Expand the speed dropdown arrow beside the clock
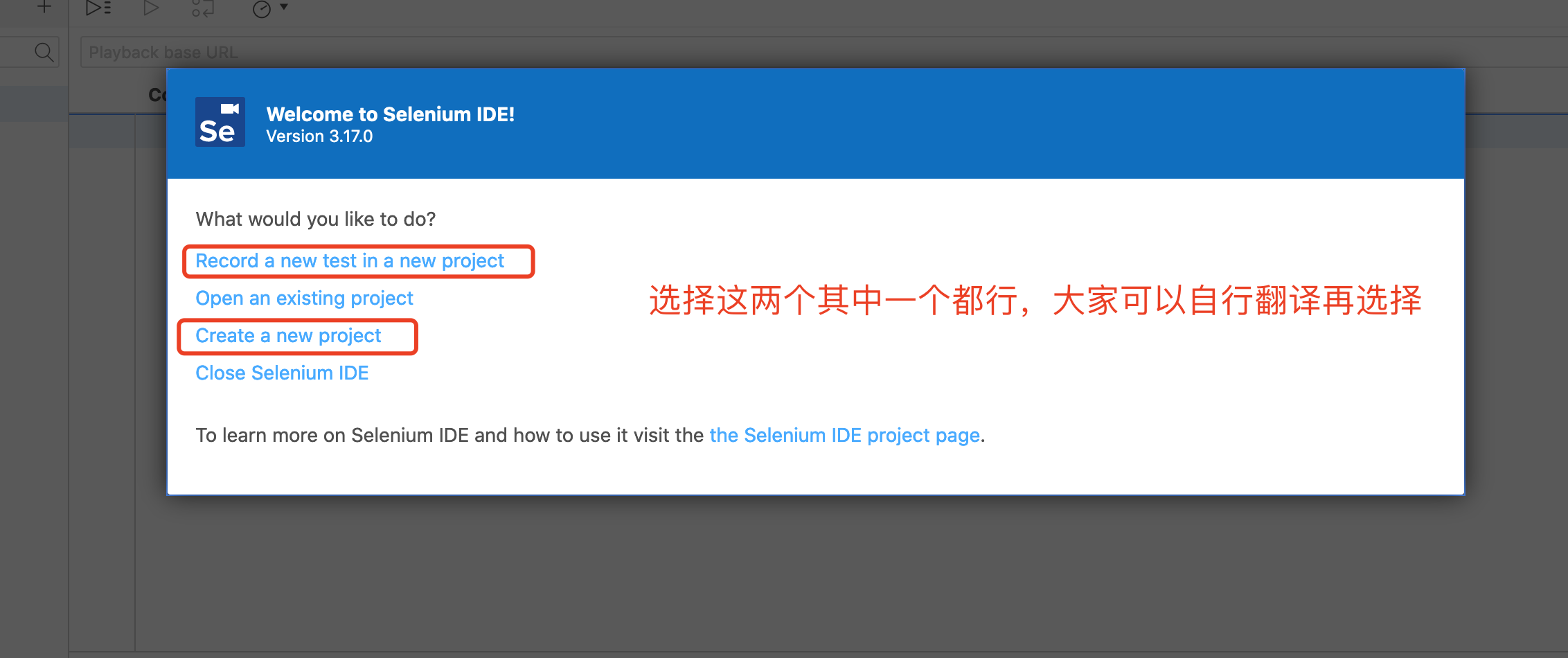The image size is (1568, 658). coord(284,8)
